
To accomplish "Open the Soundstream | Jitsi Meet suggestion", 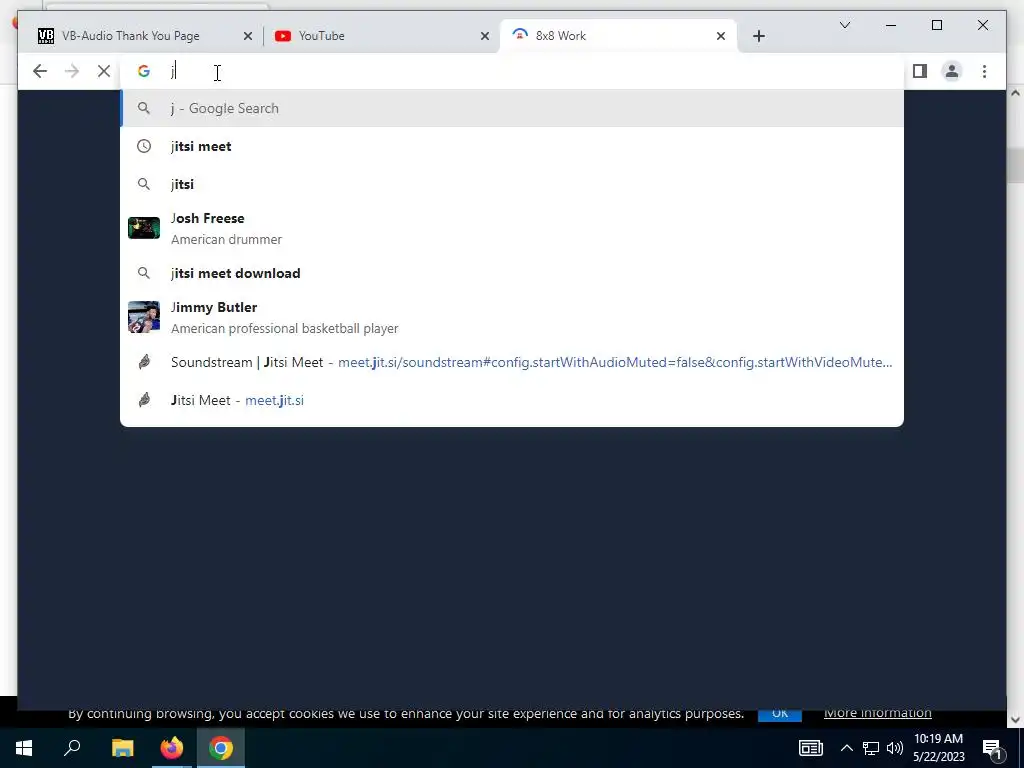I will (x=512, y=362).
